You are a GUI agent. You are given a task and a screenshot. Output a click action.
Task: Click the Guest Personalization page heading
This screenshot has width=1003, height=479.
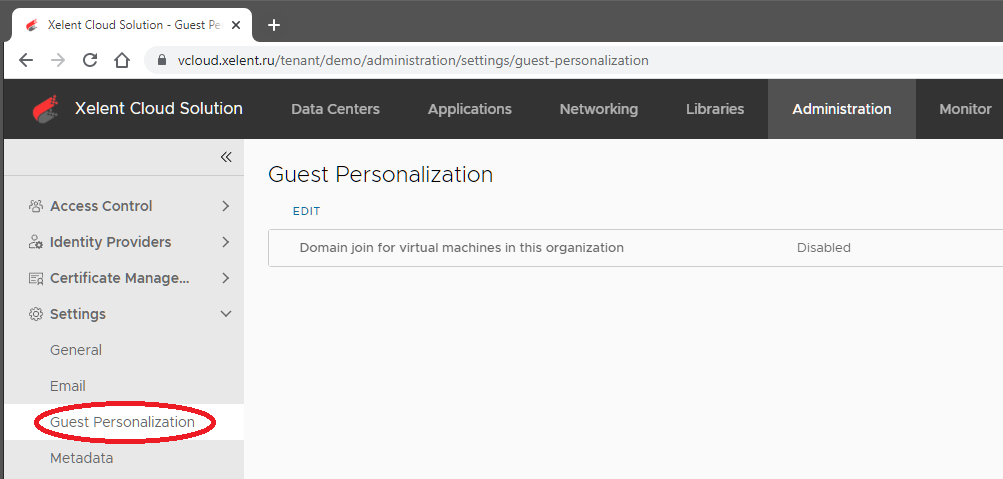[x=381, y=174]
